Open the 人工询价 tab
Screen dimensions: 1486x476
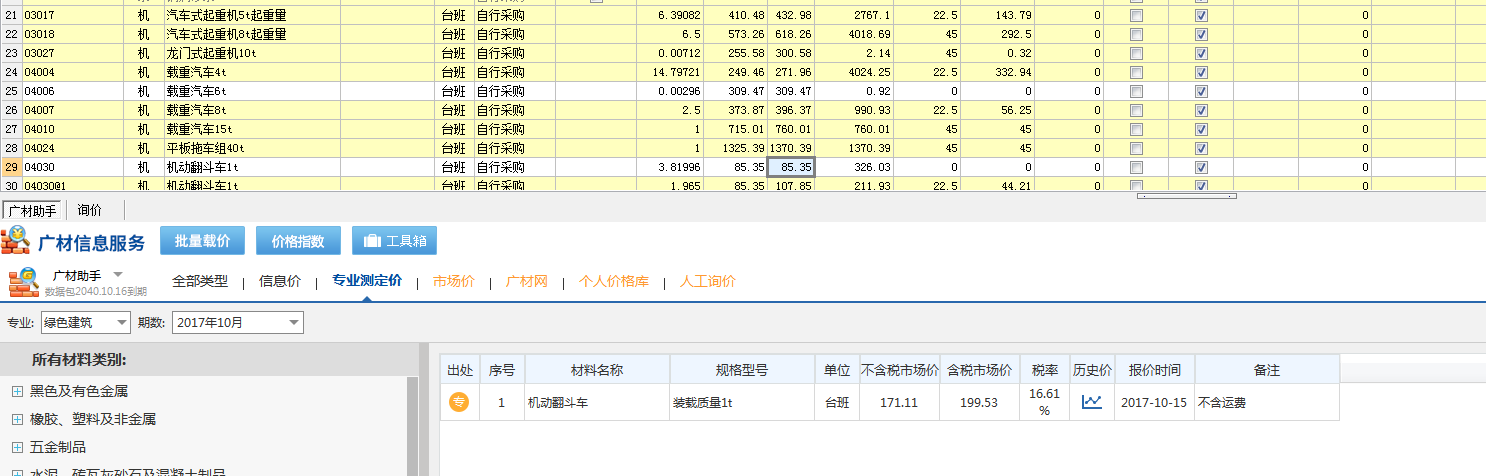[708, 281]
